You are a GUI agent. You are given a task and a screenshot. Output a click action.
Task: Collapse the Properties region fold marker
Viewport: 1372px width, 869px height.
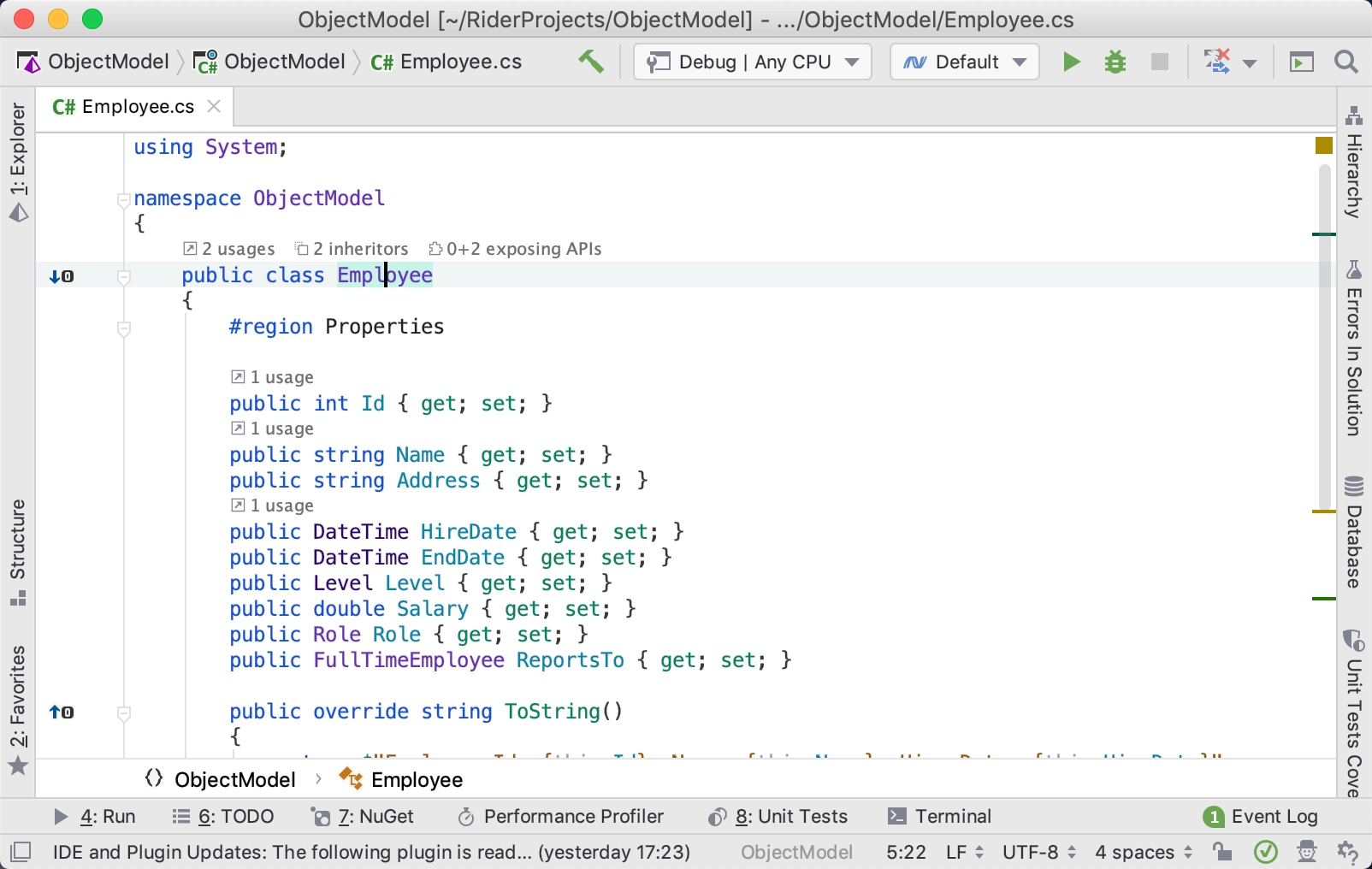pos(123,328)
